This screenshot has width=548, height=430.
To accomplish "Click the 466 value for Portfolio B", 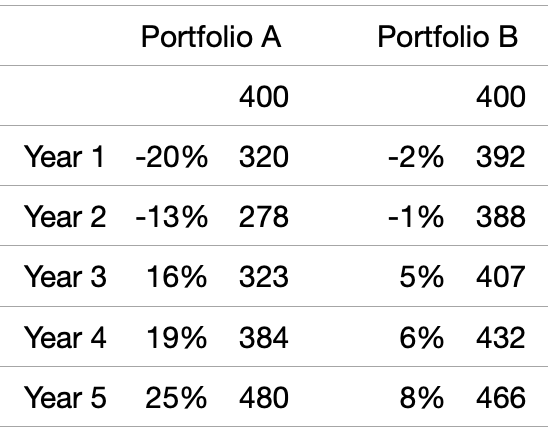I will [501, 397].
